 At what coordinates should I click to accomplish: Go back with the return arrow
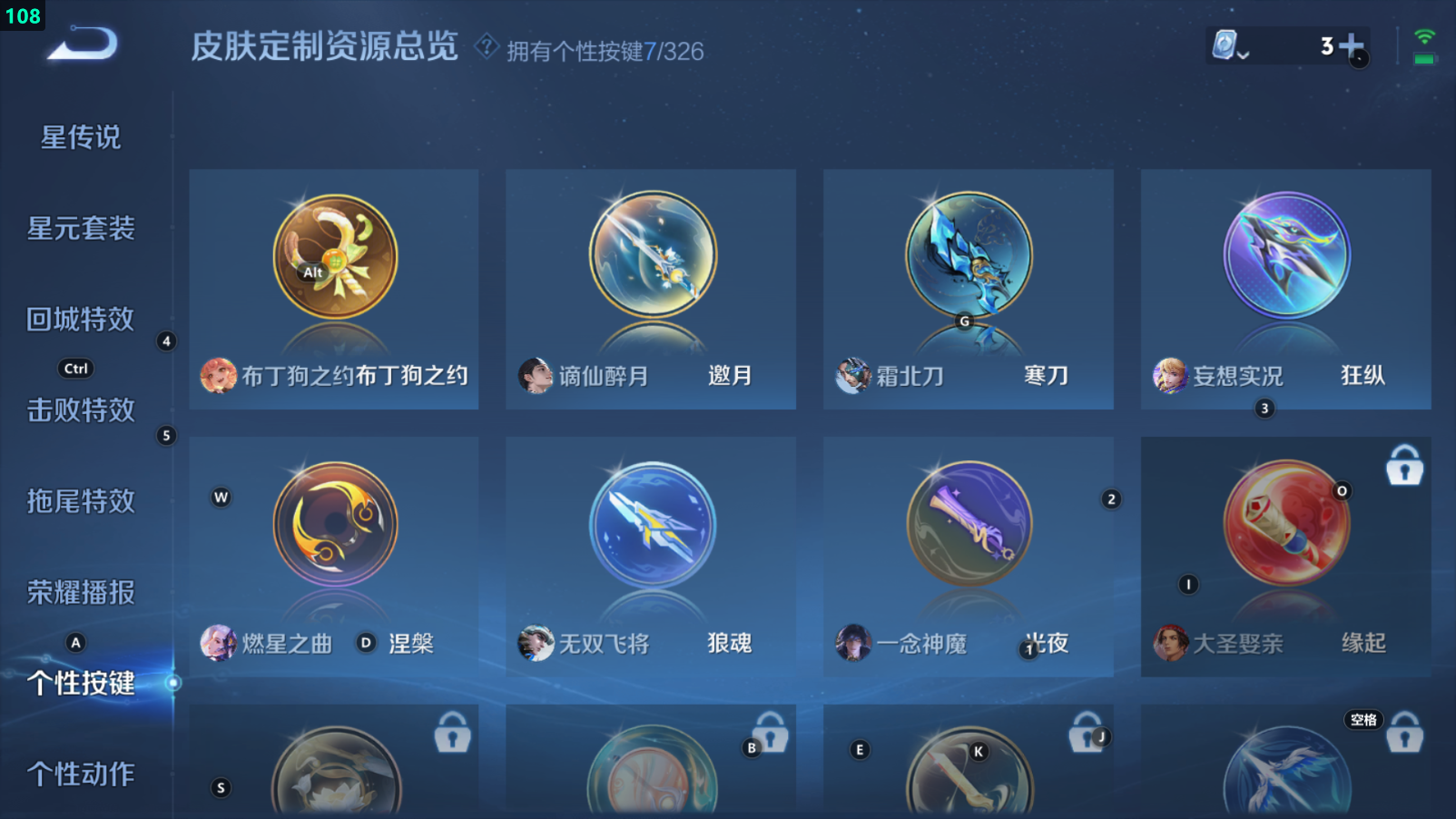tap(83, 44)
